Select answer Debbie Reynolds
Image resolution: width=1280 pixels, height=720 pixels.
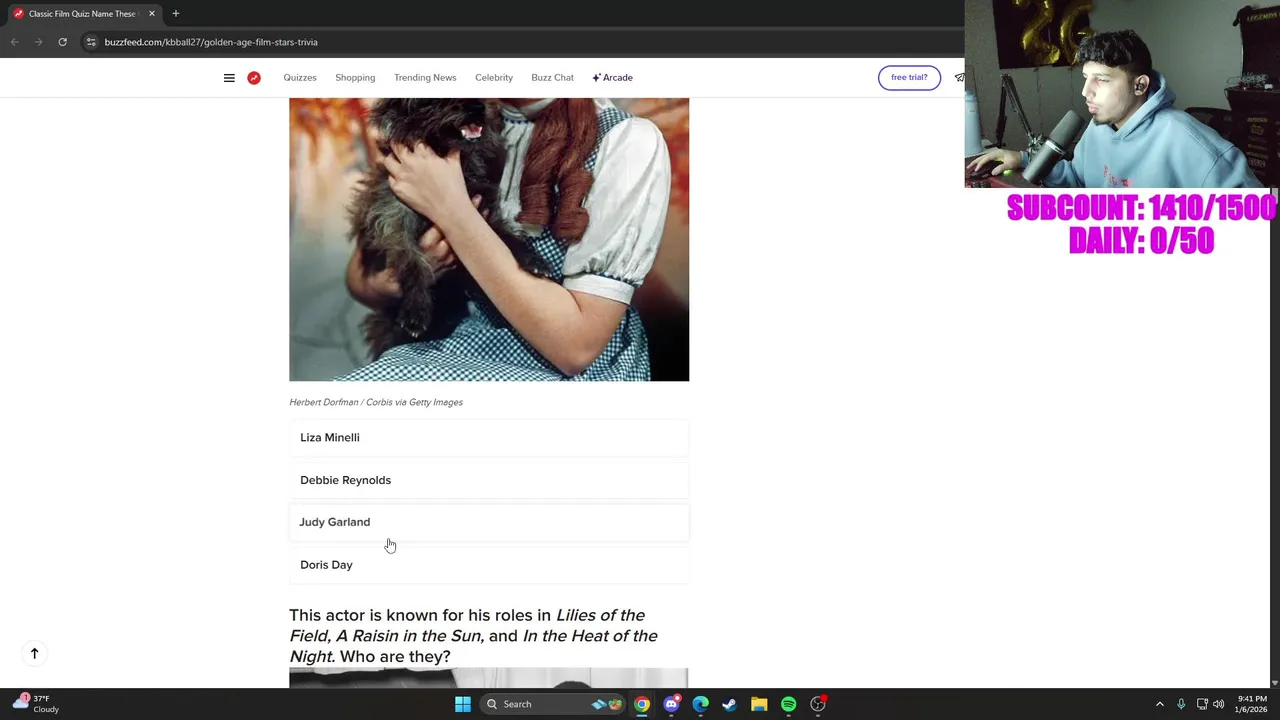point(489,480)
